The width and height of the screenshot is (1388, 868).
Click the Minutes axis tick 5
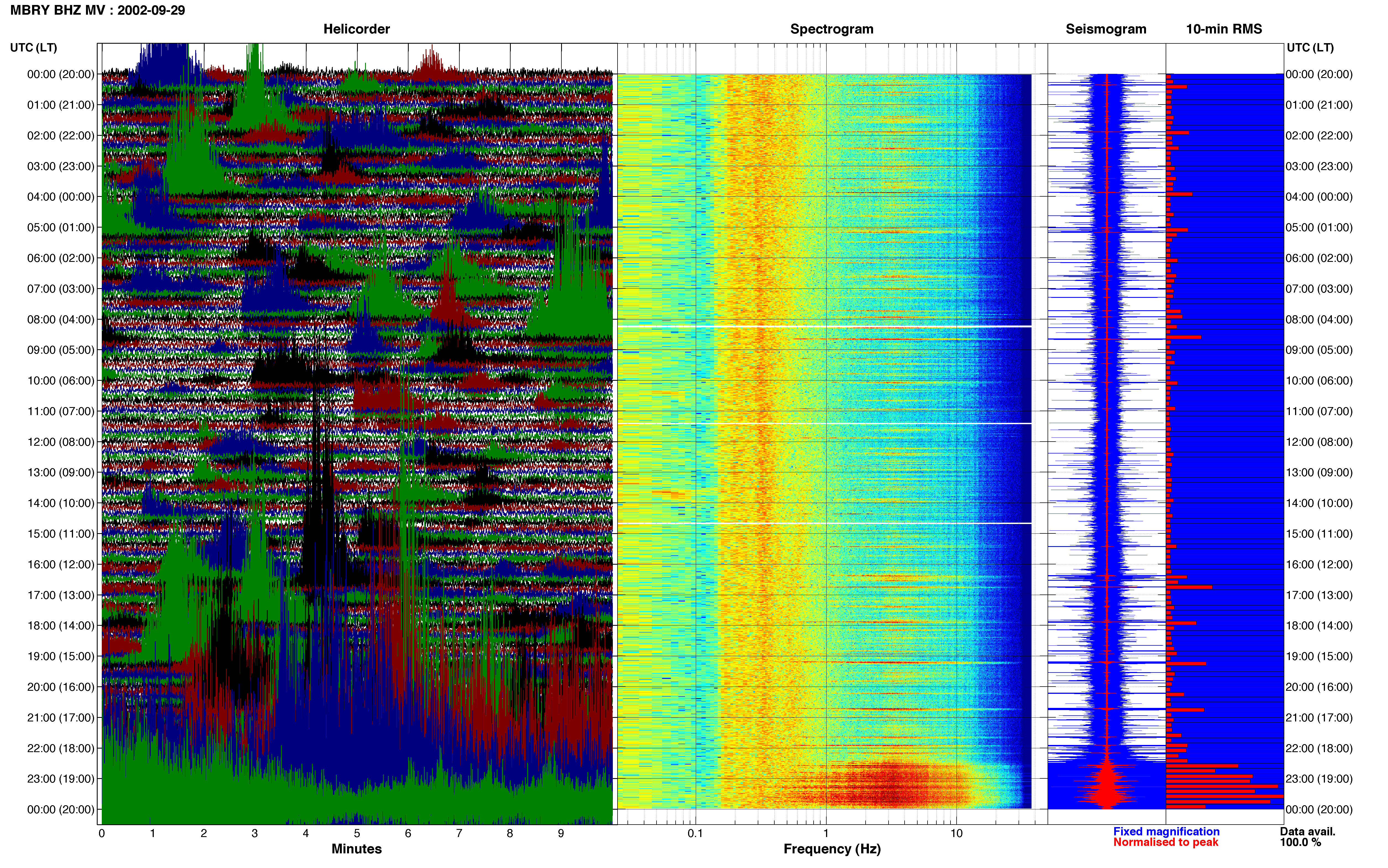[x=357, y=833]
